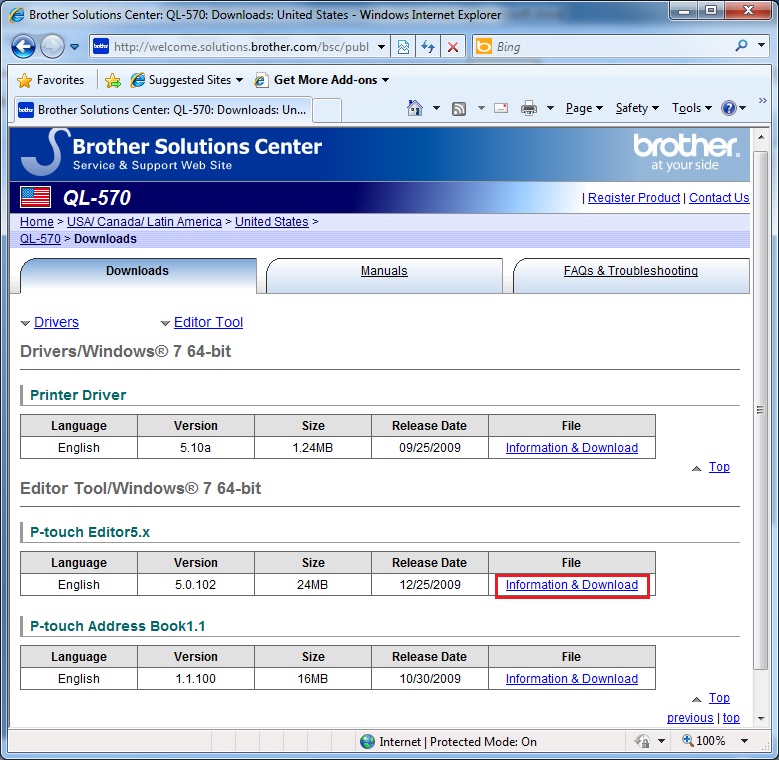779x760 pixels.
Task: Click the Read Mail envelope icon
Action: tap(501, 108)
